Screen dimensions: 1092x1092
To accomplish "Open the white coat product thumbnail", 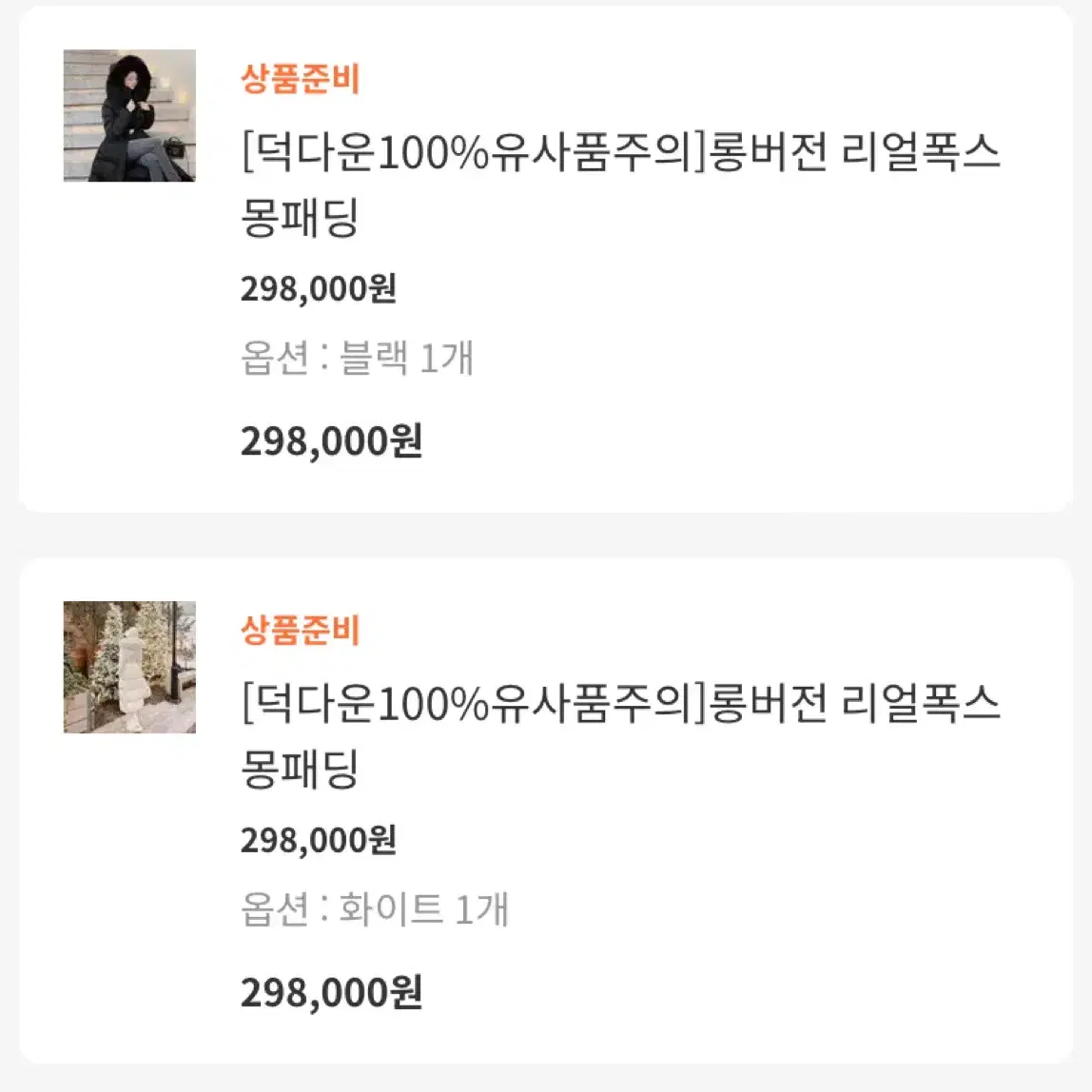I will tap(129, 667).
